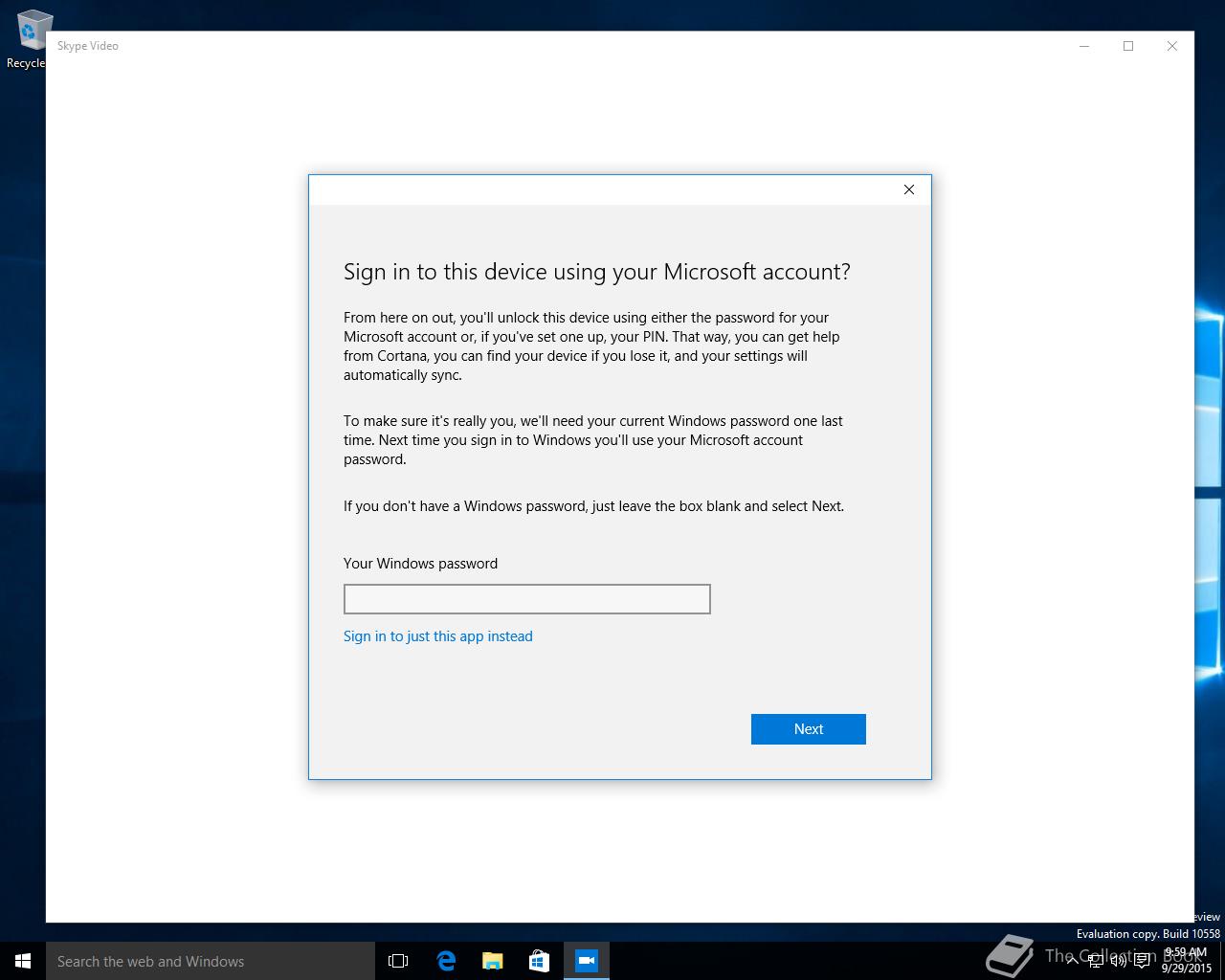The height and width of the screenshot is (980, 1225).
Task: Close the Skype Video window
Action: coord(1172,46)
